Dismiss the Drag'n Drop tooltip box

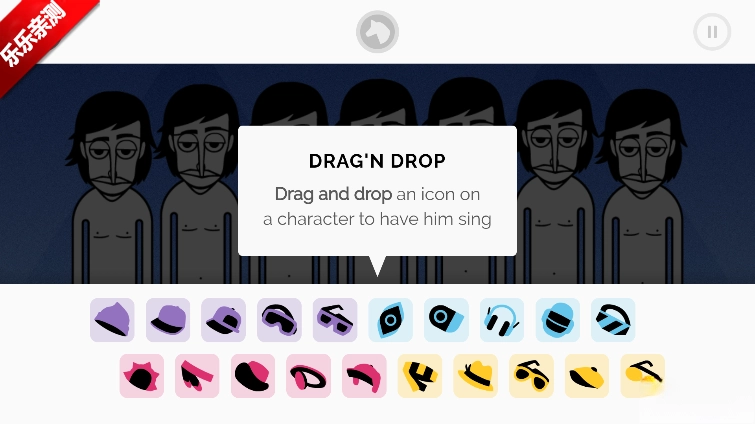tap(378, 191)
